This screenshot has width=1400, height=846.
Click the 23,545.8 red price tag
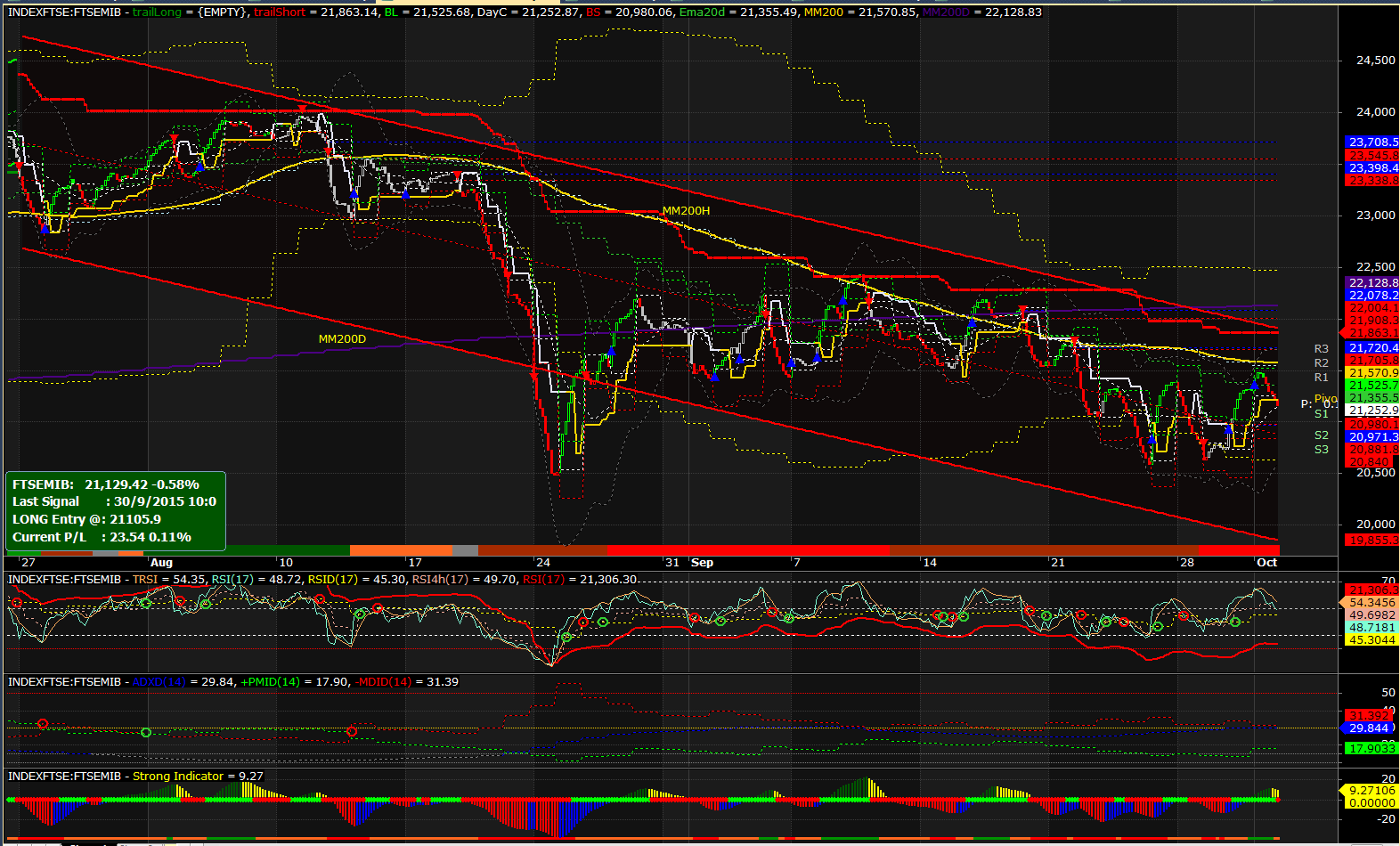click(x=1372, y=155)
